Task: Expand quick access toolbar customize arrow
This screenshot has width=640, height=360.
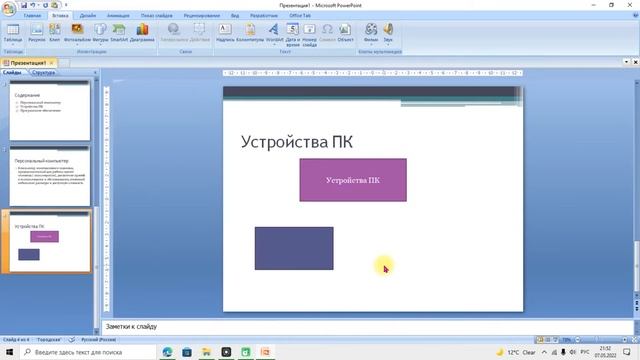Action: 66,5
